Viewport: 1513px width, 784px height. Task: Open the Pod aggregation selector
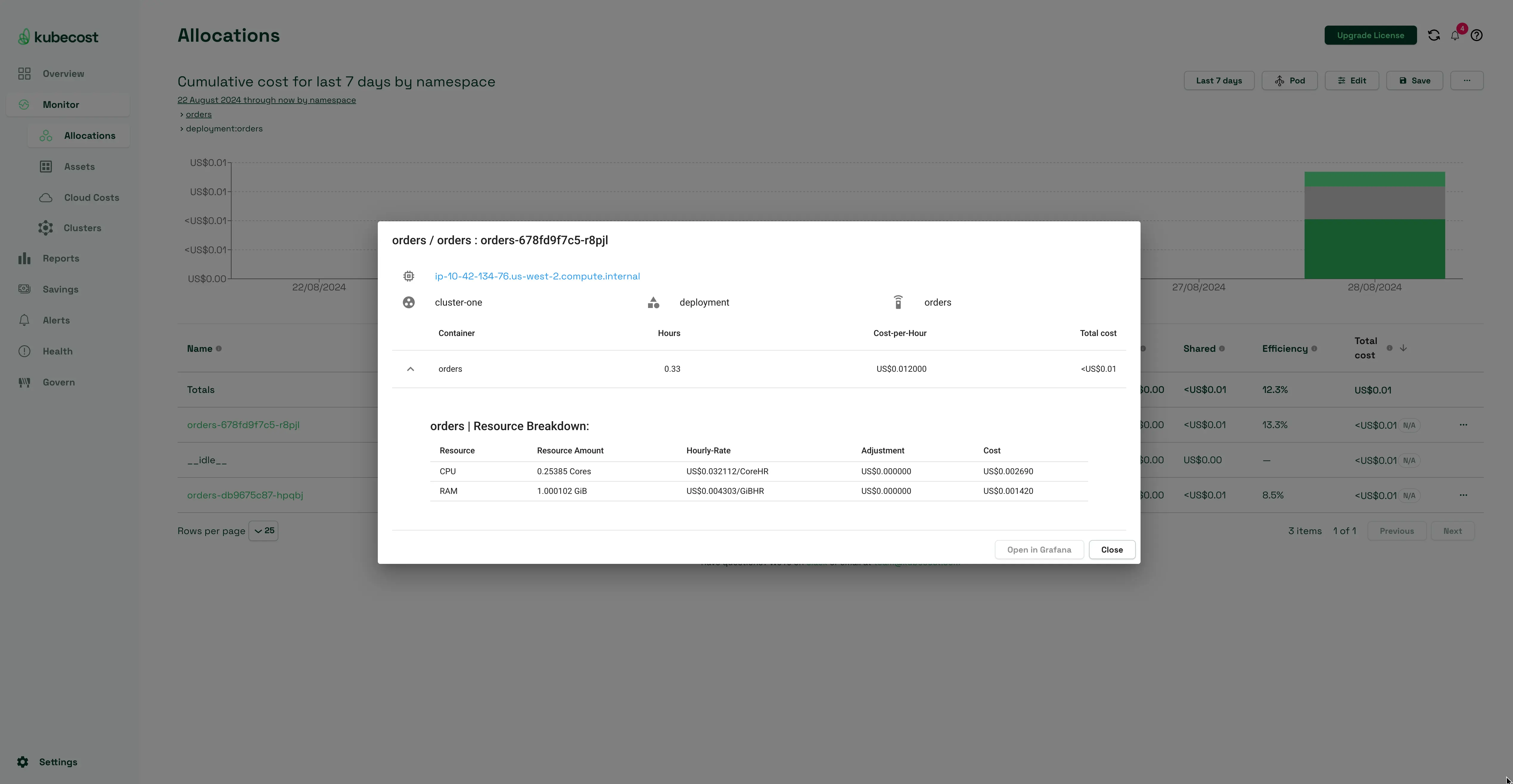tap(1289, 80)
